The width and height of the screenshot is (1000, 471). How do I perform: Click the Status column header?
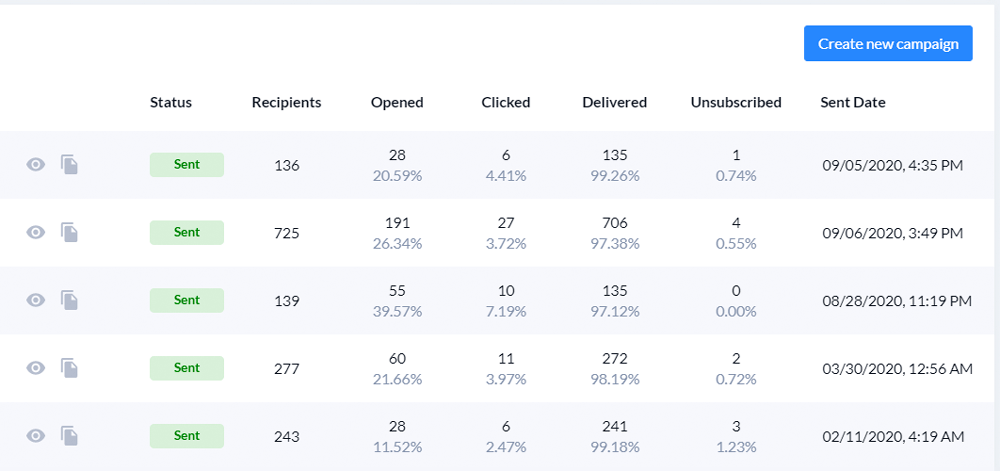(171, 102)
